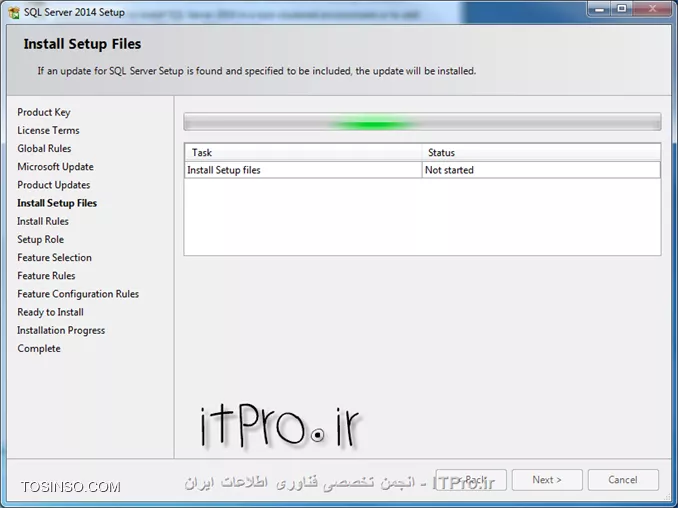Click the Install Rules step

click(x=43, y=221)
